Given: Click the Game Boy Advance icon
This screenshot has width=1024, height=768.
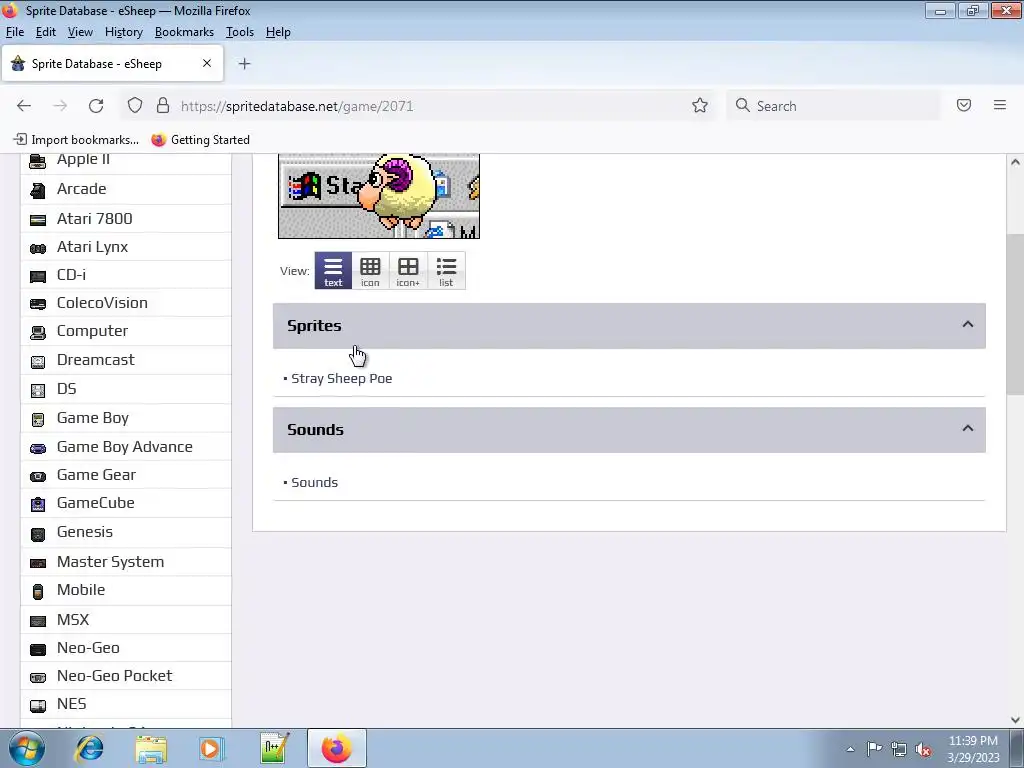Looking at the screenshot, I should click(x=38, y=448).
